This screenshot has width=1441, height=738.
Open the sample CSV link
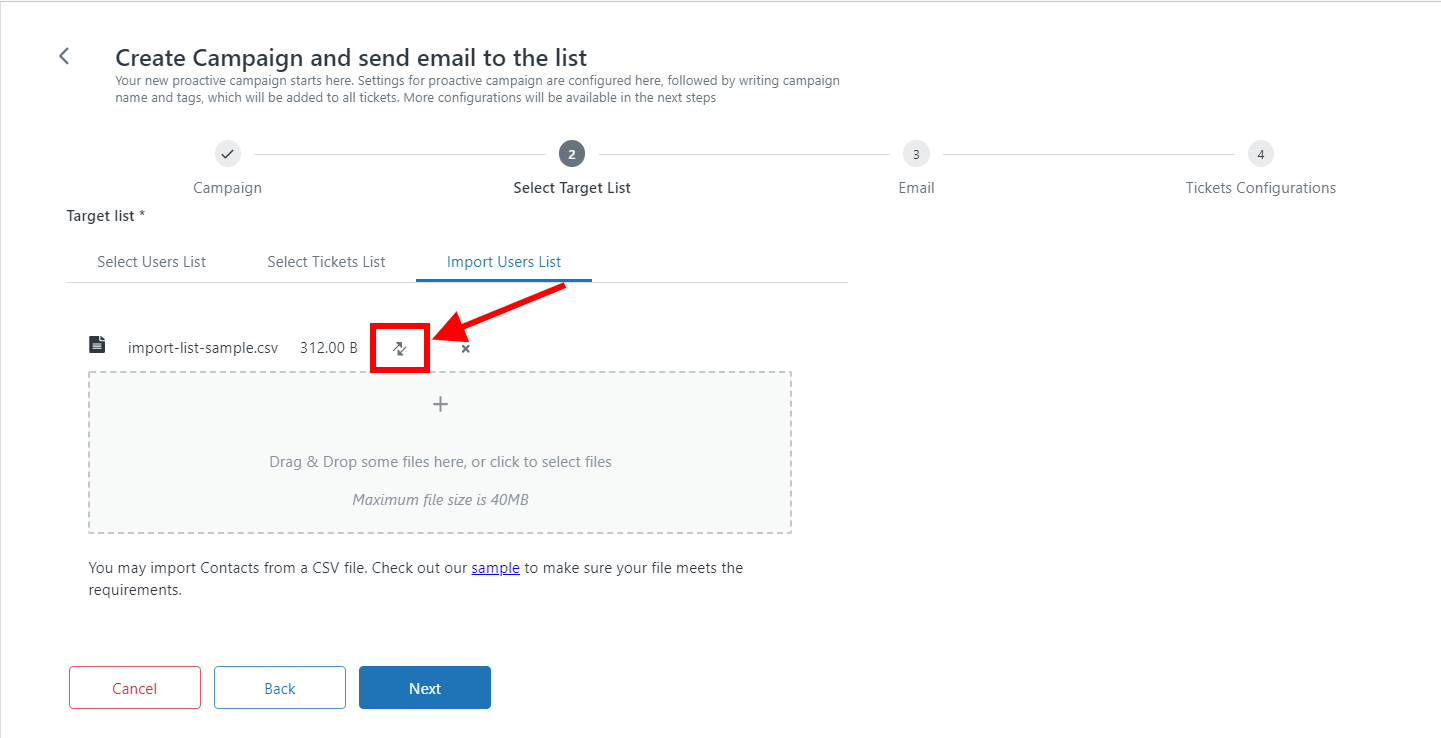tap(496, 568)
